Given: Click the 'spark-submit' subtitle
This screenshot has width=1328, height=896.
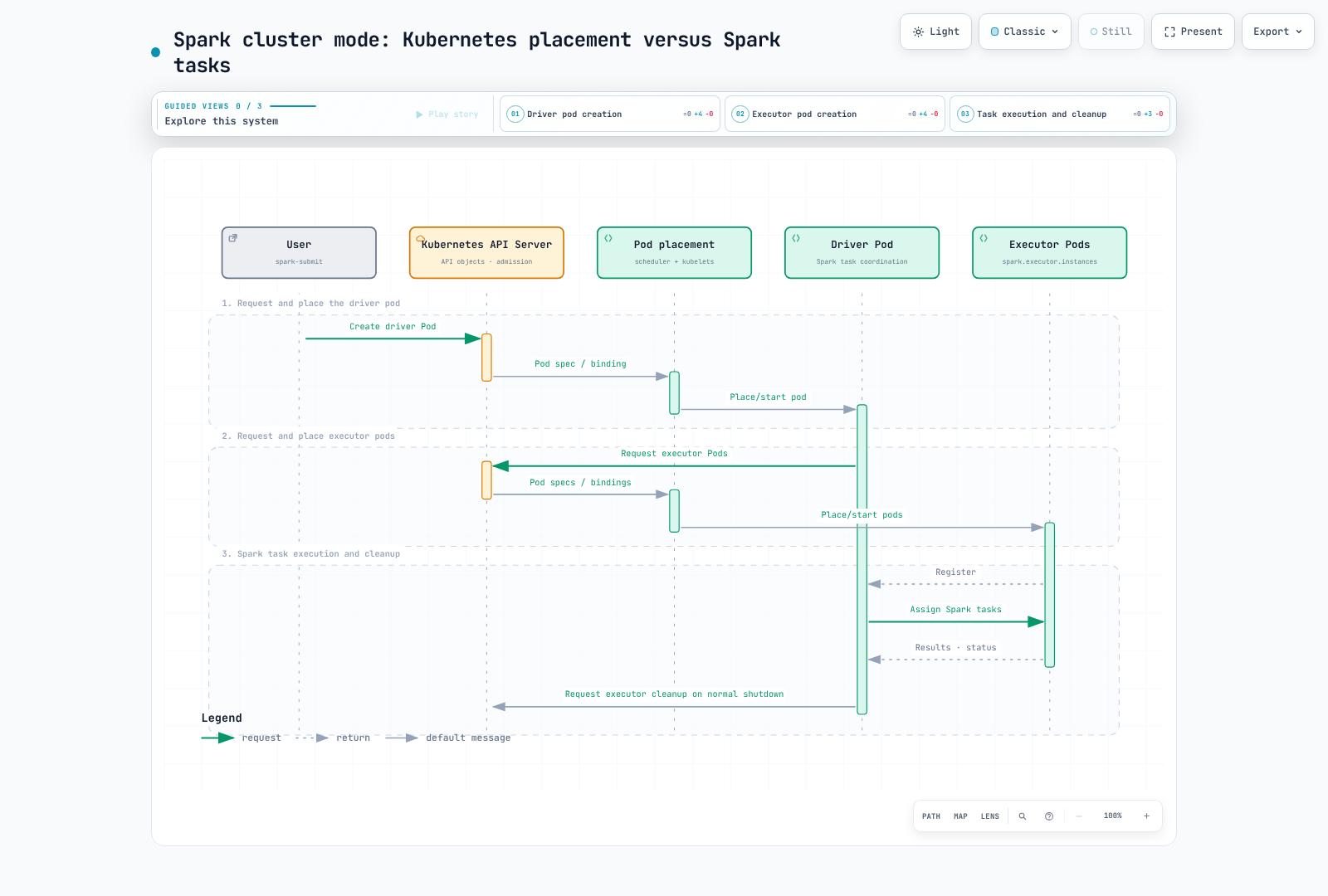Looking at the screenshot, I should 299,262.
